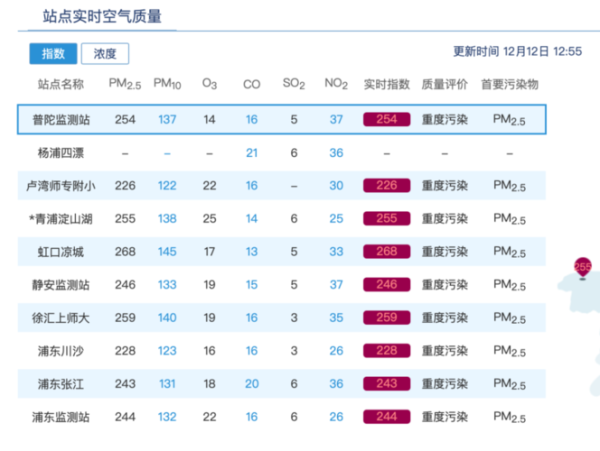This screenshot has width=600, height=451.
Task: Select the 徐汇上师大 station name
Action: pos(60,318)
